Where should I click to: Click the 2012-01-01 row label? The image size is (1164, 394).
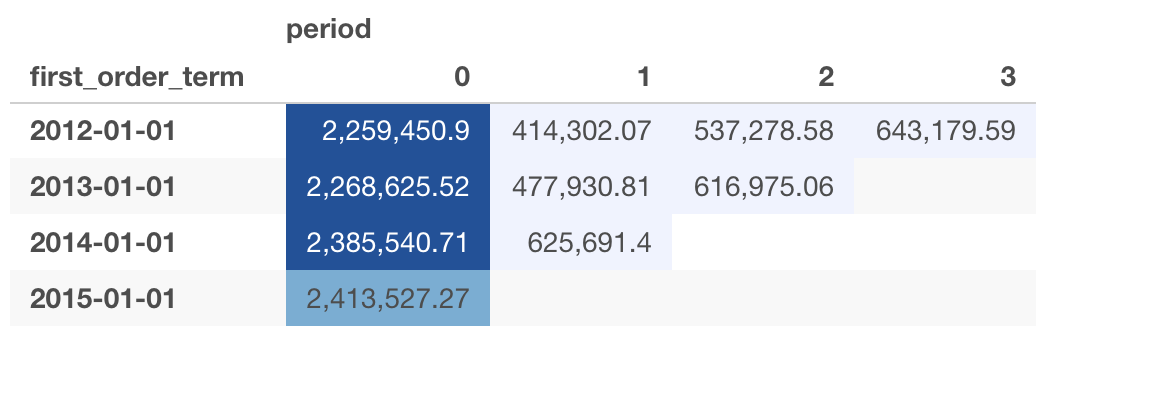[103, 131]
